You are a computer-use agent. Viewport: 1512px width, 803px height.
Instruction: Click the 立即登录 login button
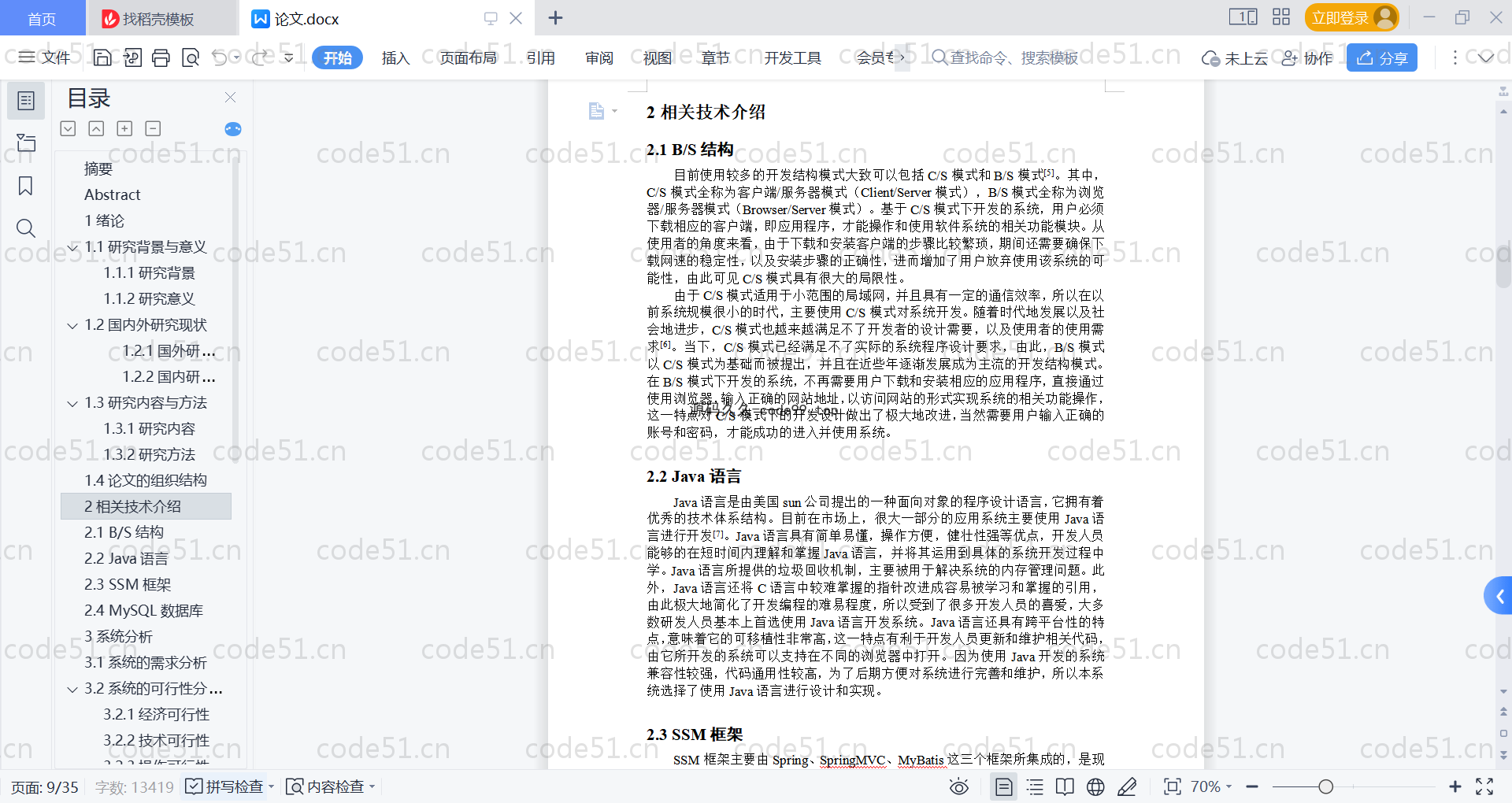click(1351, 17)
